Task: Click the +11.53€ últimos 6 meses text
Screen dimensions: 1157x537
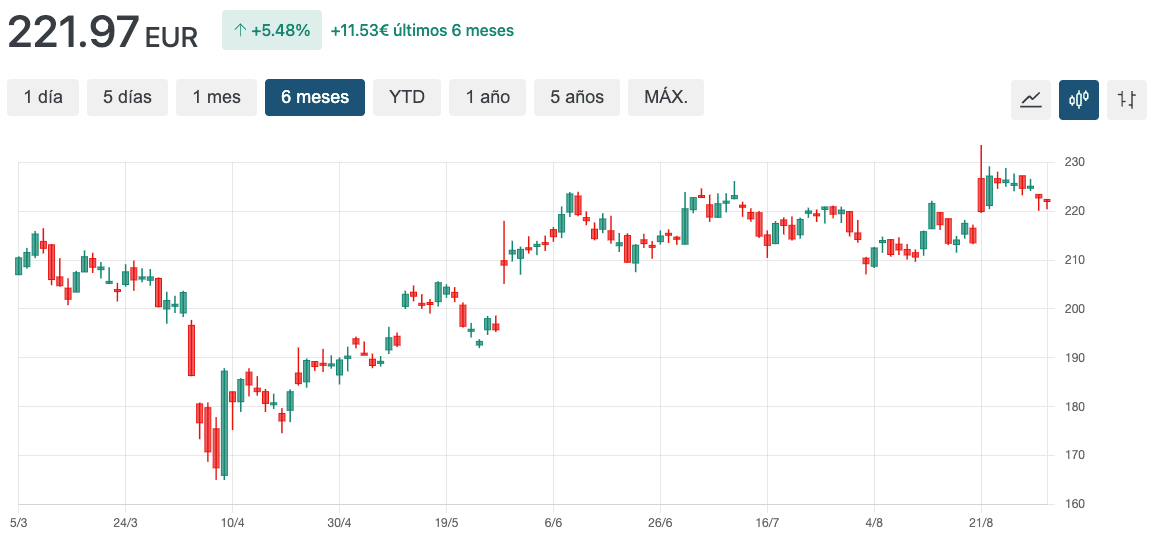Action: [x=422, y=31]
